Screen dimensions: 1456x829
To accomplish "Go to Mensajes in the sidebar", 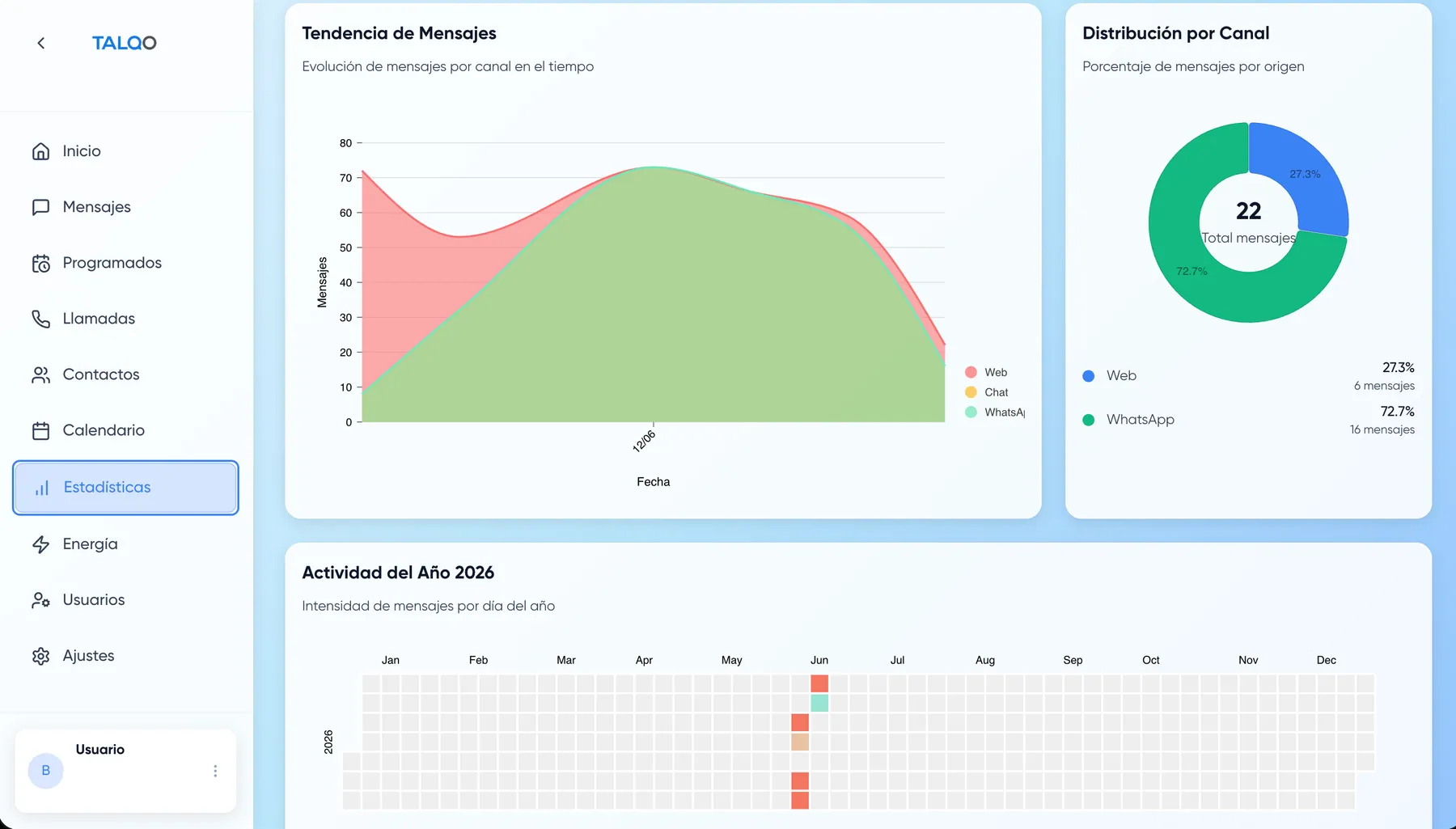I will tap(125, 207).
